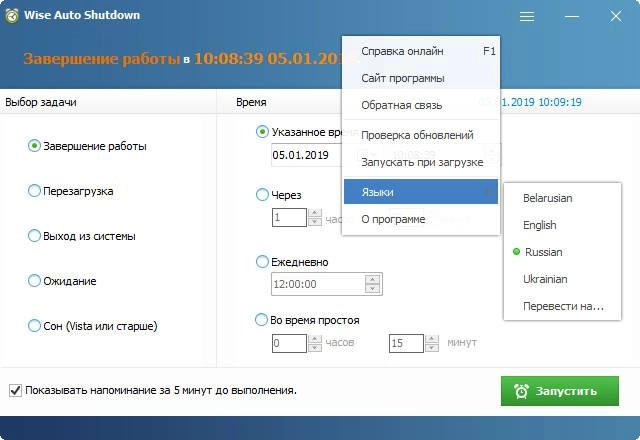Image resolution: width=640 pixels, height=440 pixels.
Task: Click the idle hours field showing 0
Action: [x=289, y=343]
